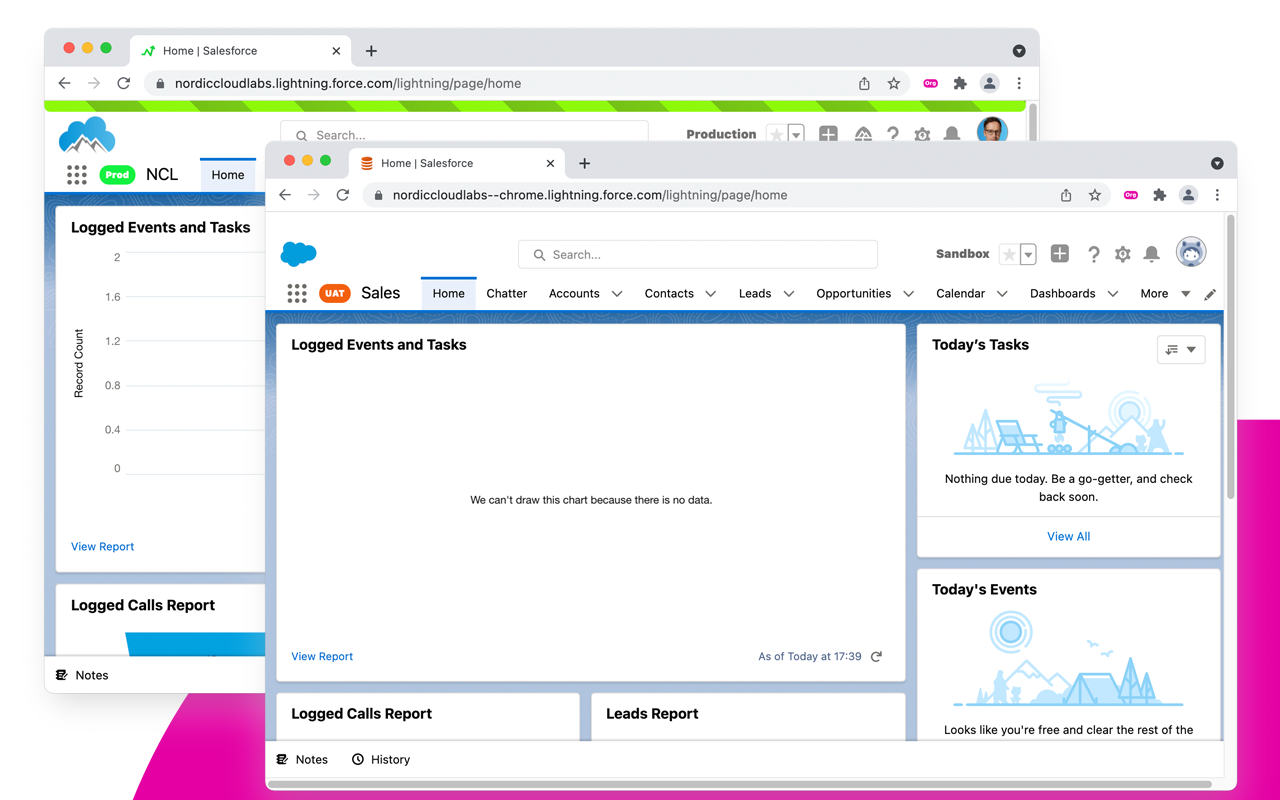The image size is (1280, 800).
Task: Expand the Accounts tab dropdown chevron
Action: tap(617, 294)
